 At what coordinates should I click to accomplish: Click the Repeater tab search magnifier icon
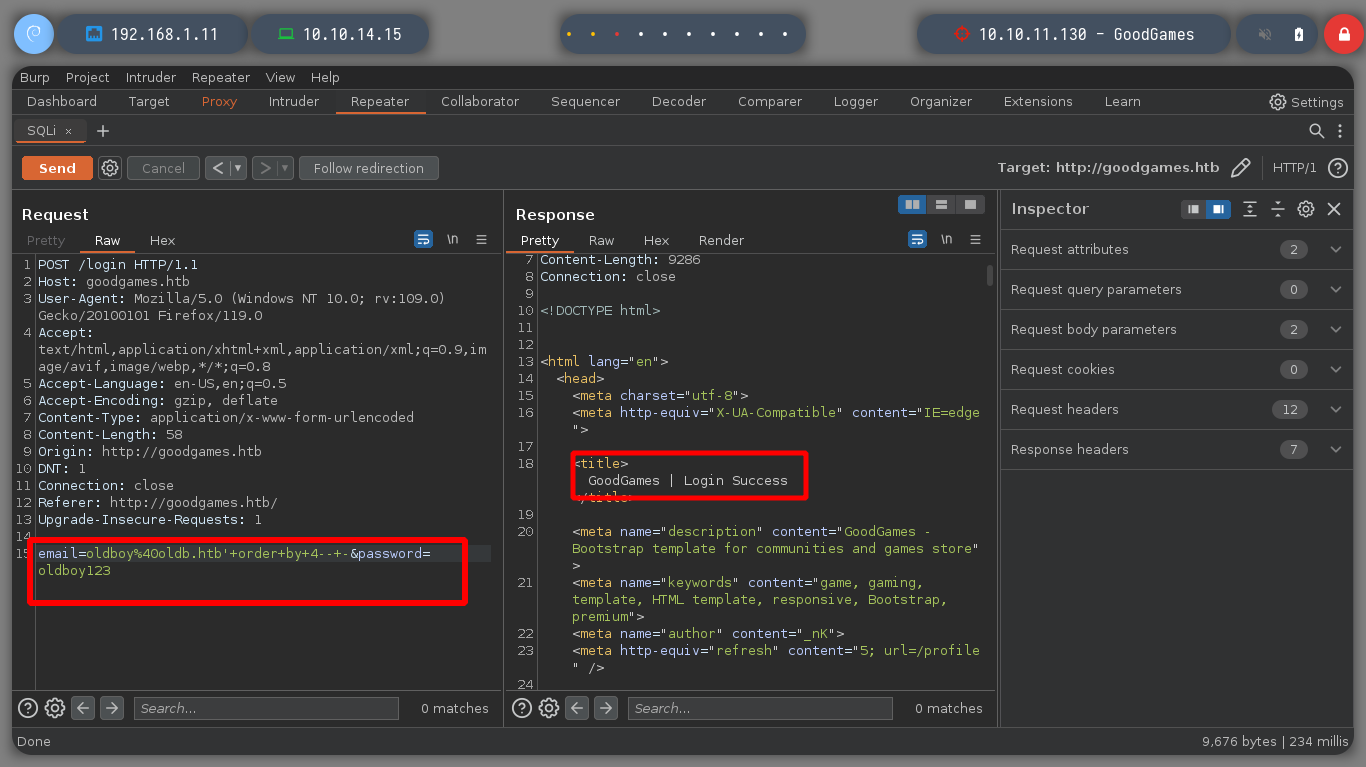[1317, 131]
